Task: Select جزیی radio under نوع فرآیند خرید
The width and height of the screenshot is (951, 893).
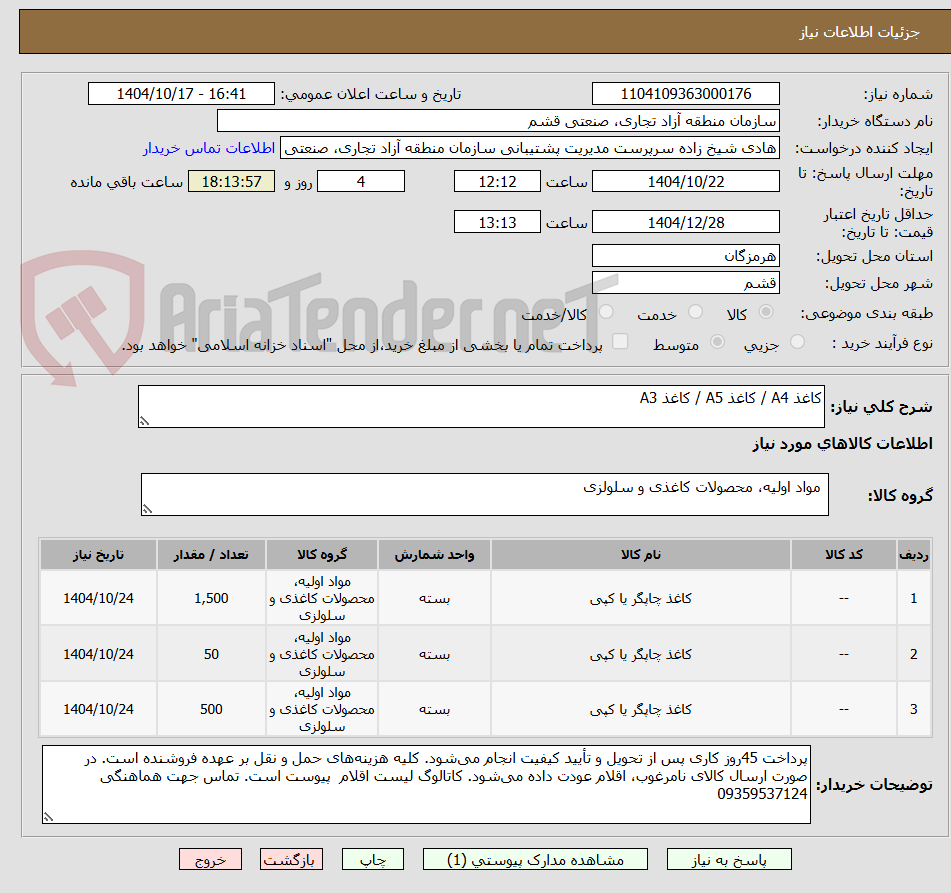Action: coord(797,341)
